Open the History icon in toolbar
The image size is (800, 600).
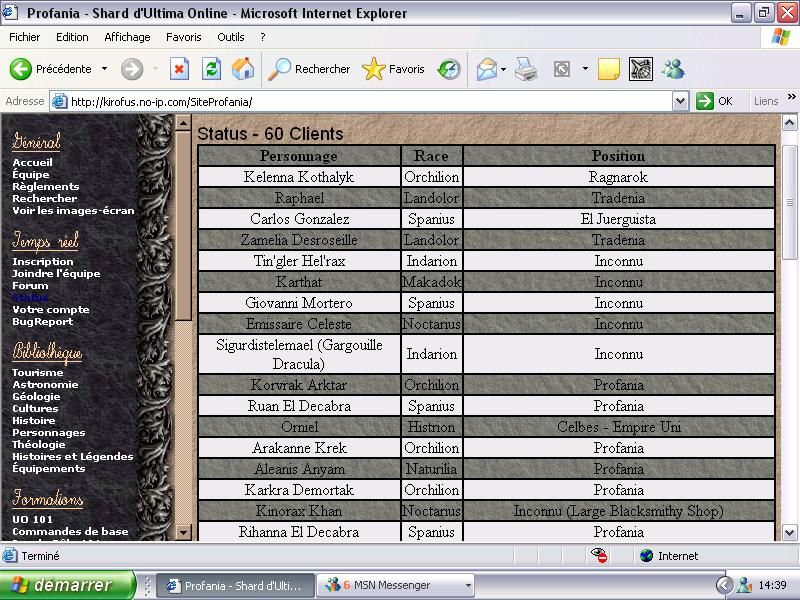point(449,69)
